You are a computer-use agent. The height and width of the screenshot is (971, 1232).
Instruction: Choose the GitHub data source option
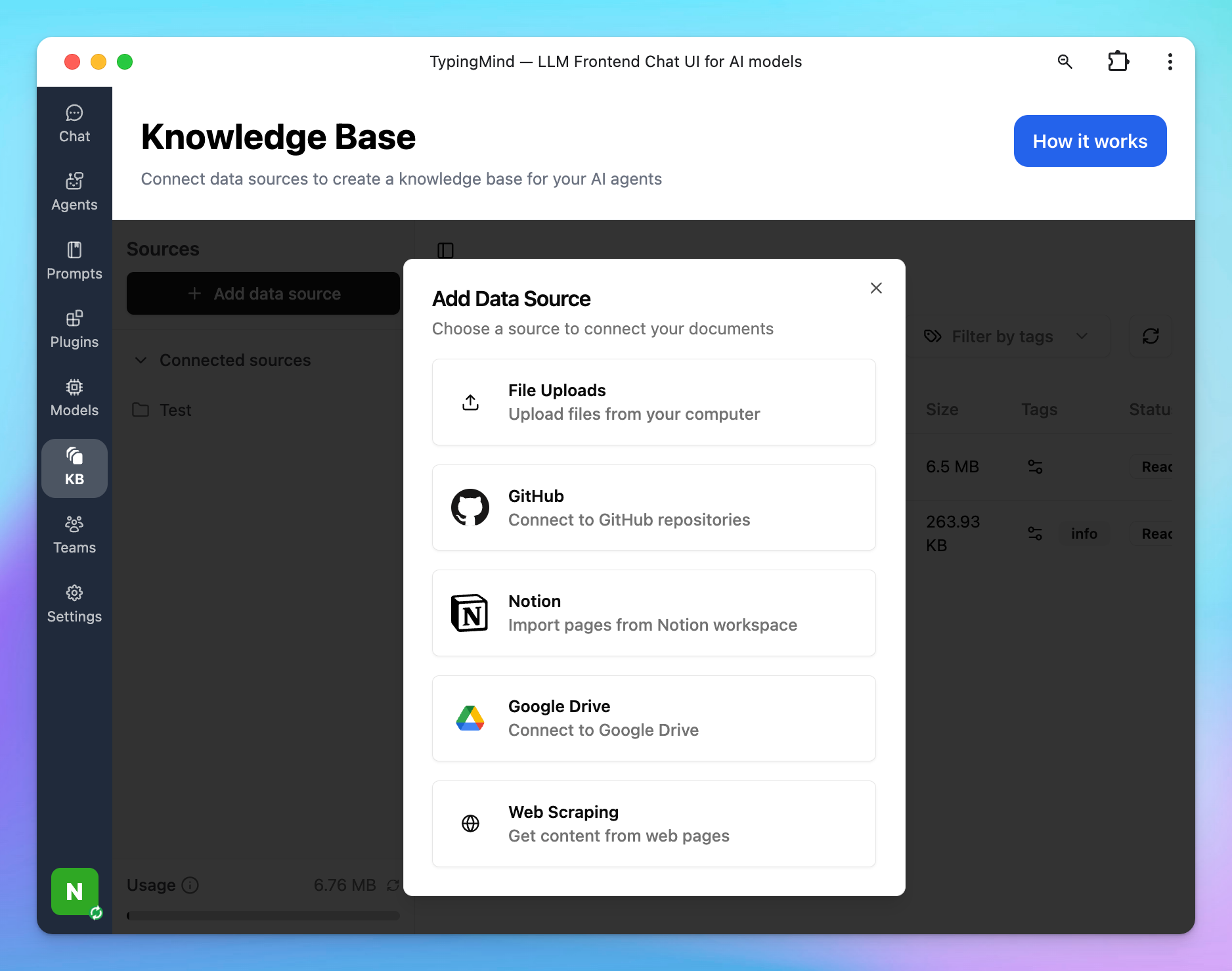coord(653,508)
